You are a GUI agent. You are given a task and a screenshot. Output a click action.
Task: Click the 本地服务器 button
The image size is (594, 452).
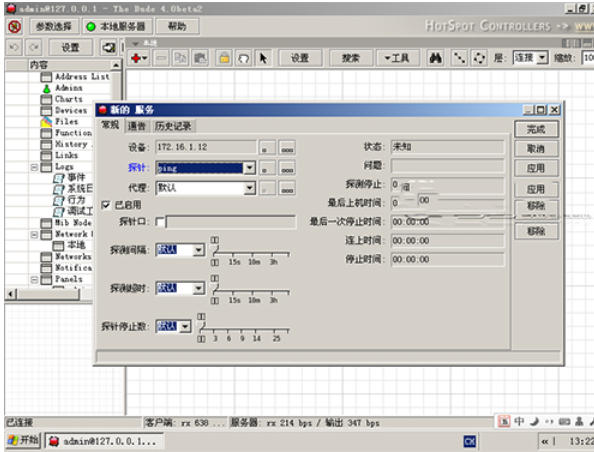click(x=117, y=27)
